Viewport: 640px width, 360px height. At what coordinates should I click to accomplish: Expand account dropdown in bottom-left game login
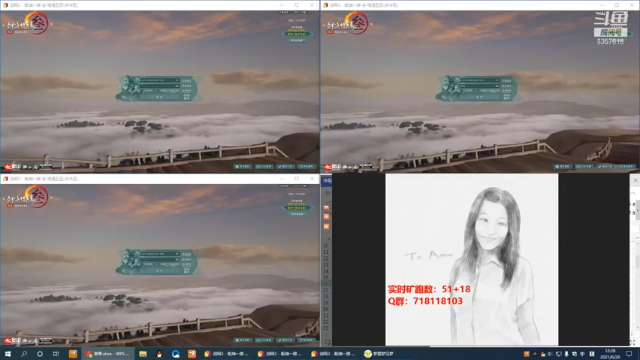(x=177, y=254)
